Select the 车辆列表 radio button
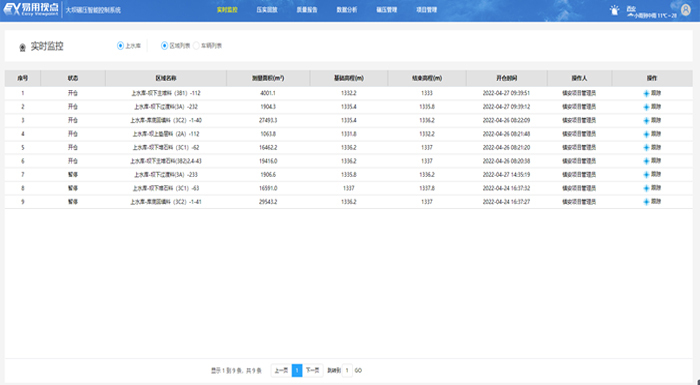This screenshot has height=385, width=700. click(196, 46)
